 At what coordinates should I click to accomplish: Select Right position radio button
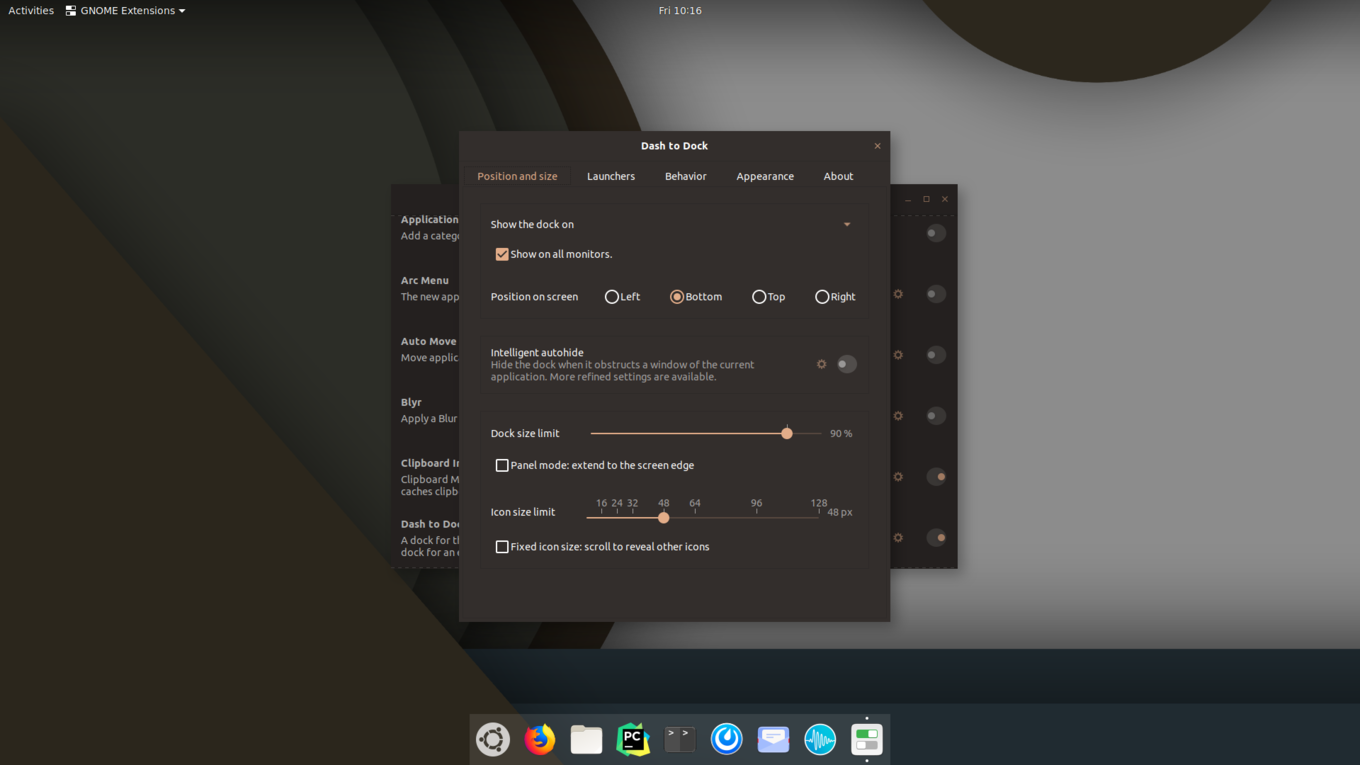pos(822,297)
